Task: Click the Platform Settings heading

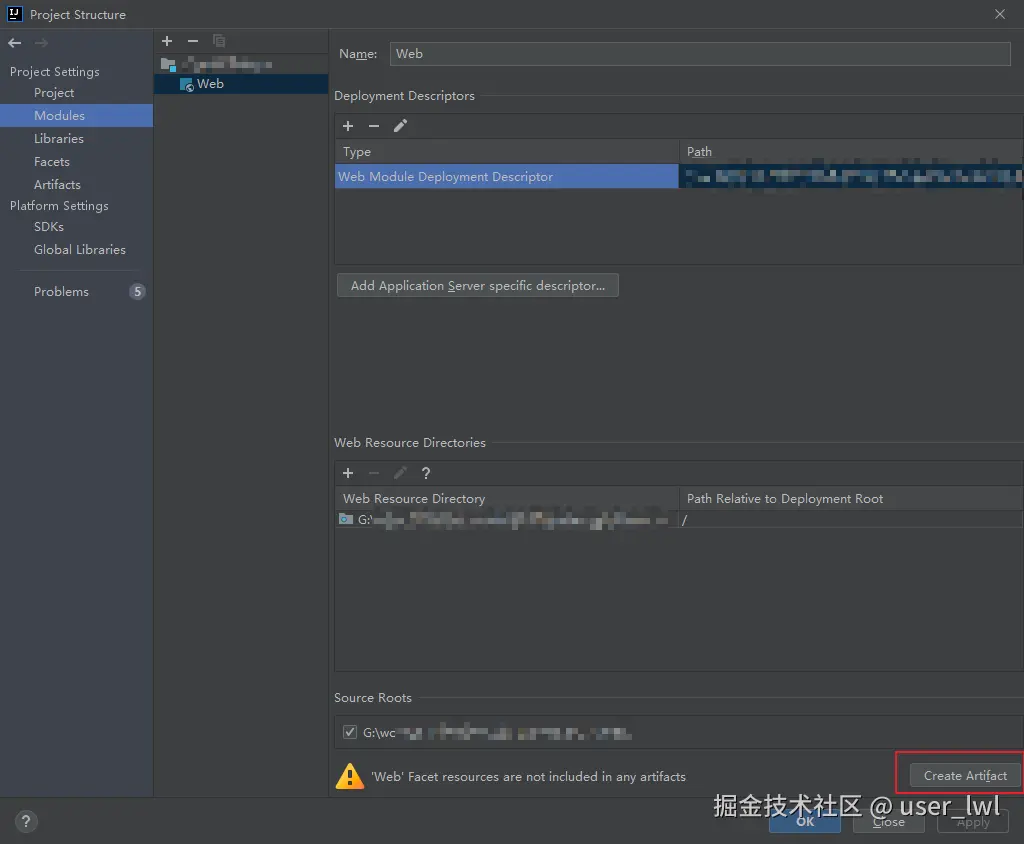Action: 59,206
